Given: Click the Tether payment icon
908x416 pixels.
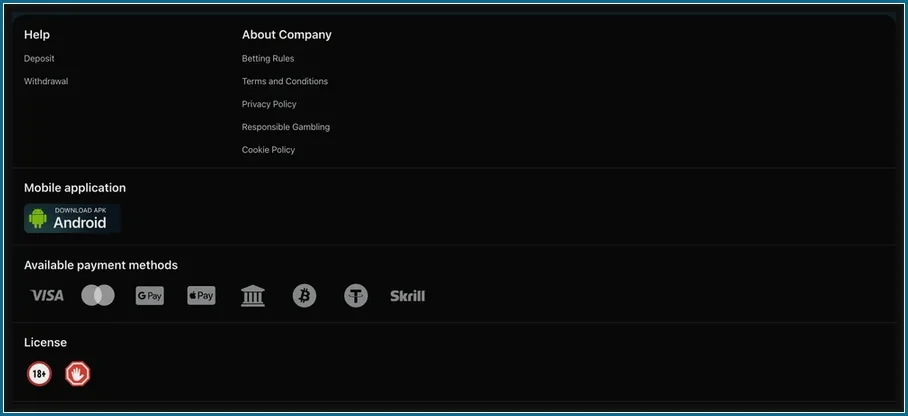Looking at the screenshot, I should click(356, 295).
